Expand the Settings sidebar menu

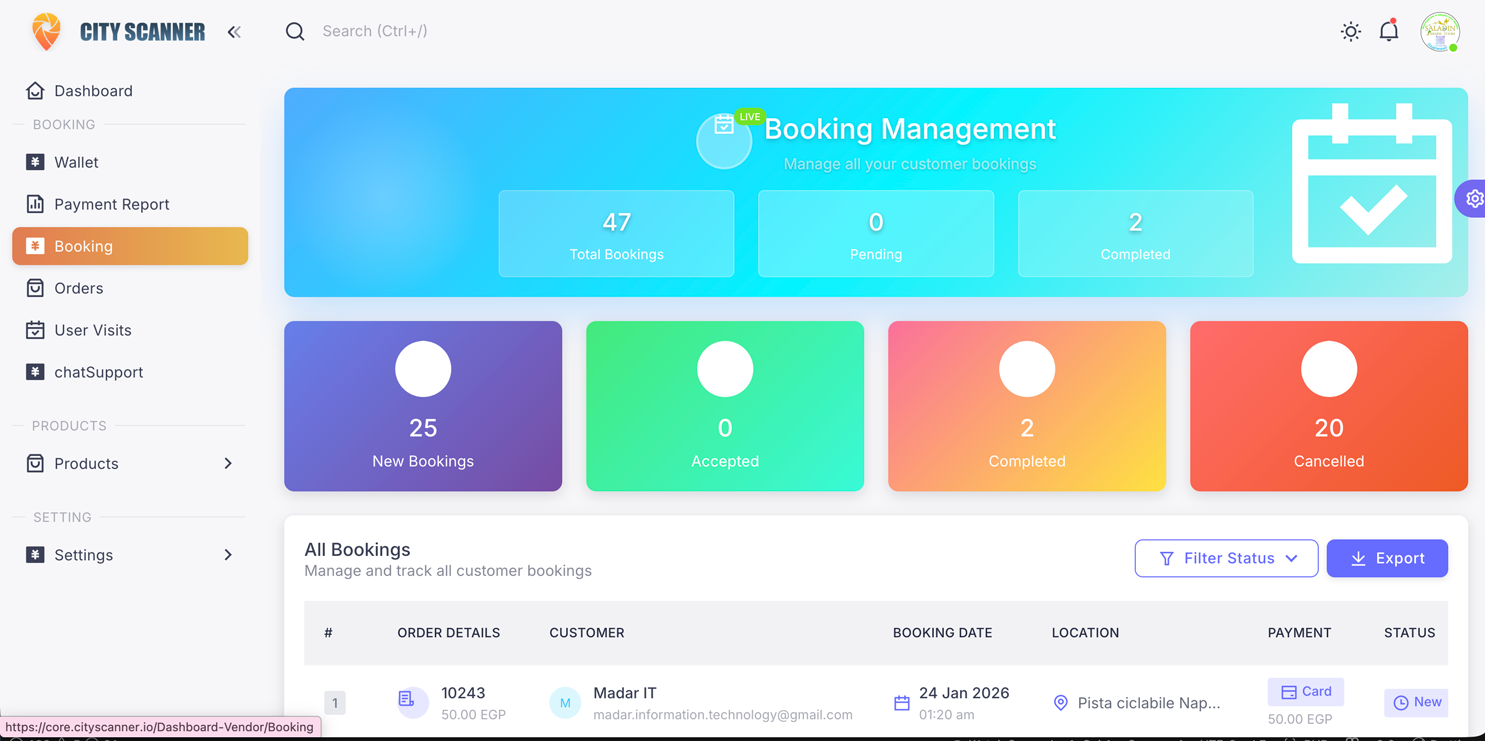click(84, 555)
